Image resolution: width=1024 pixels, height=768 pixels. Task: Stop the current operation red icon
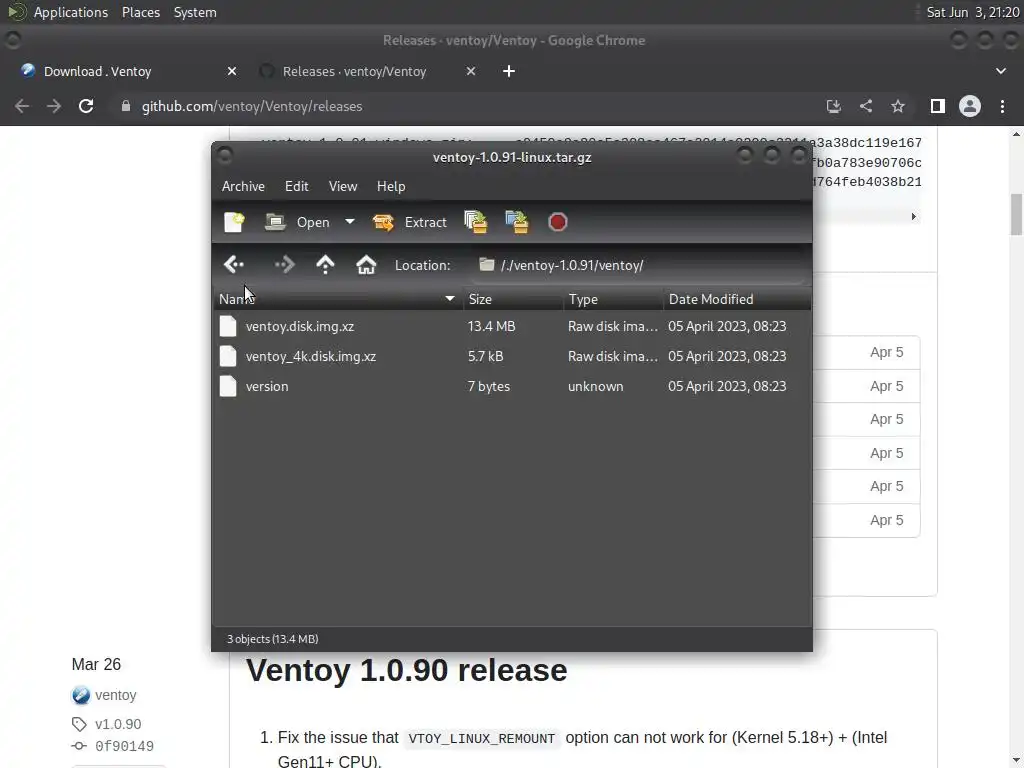558,222
